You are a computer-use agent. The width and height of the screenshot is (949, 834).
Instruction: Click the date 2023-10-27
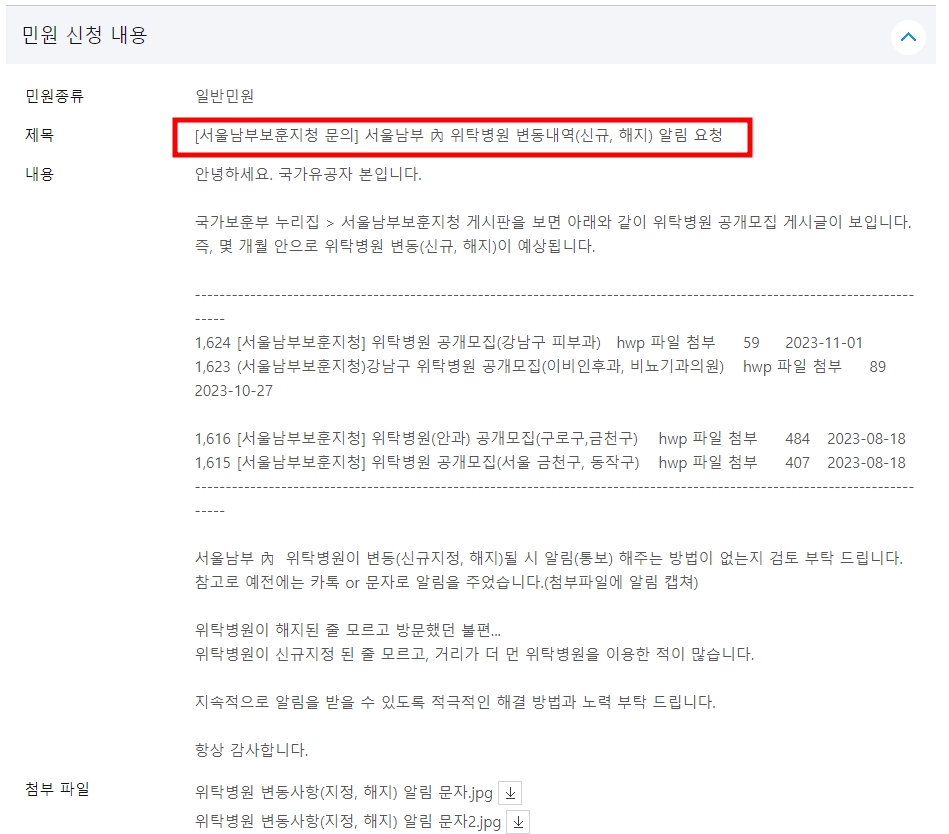(234, 391)
